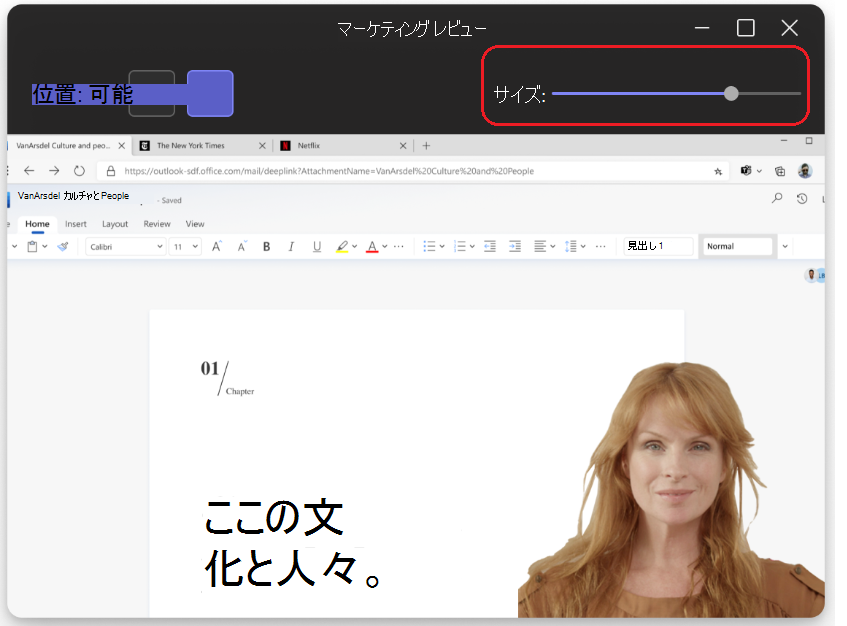
Task: Expand font color options arrow
Action: (385, 246)
